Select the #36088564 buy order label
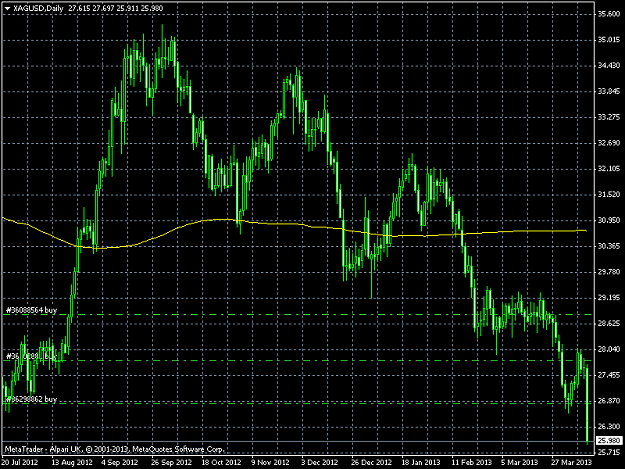This screenshot has height=469, width=625. pyautogui.click(x=32, y=310)
